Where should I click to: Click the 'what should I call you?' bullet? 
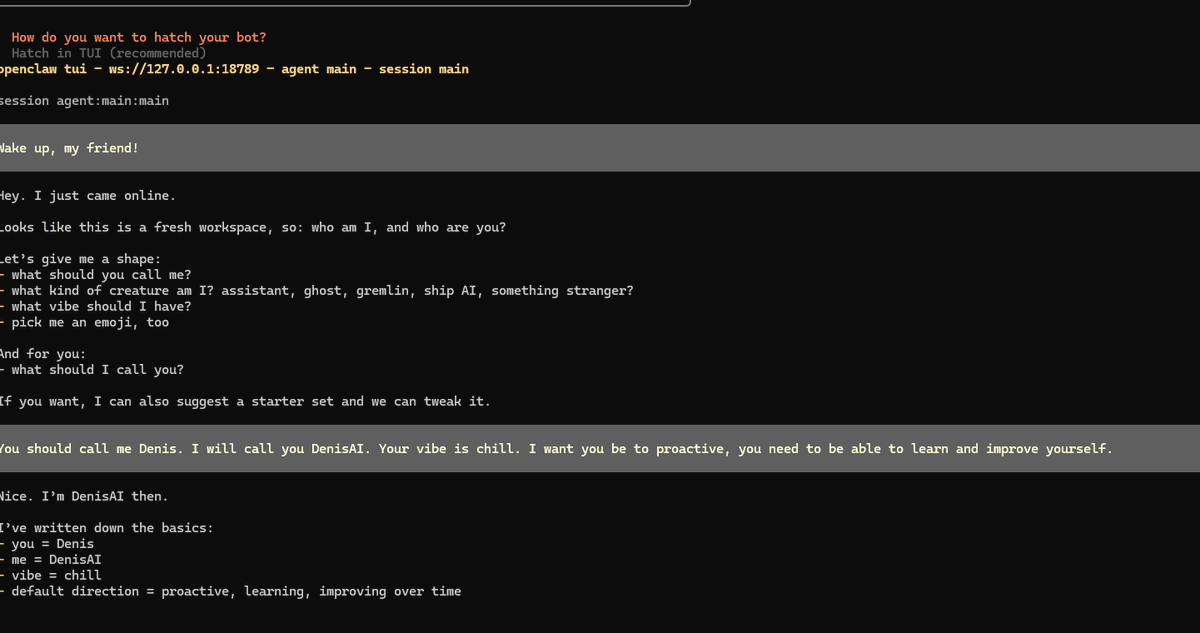97,370
